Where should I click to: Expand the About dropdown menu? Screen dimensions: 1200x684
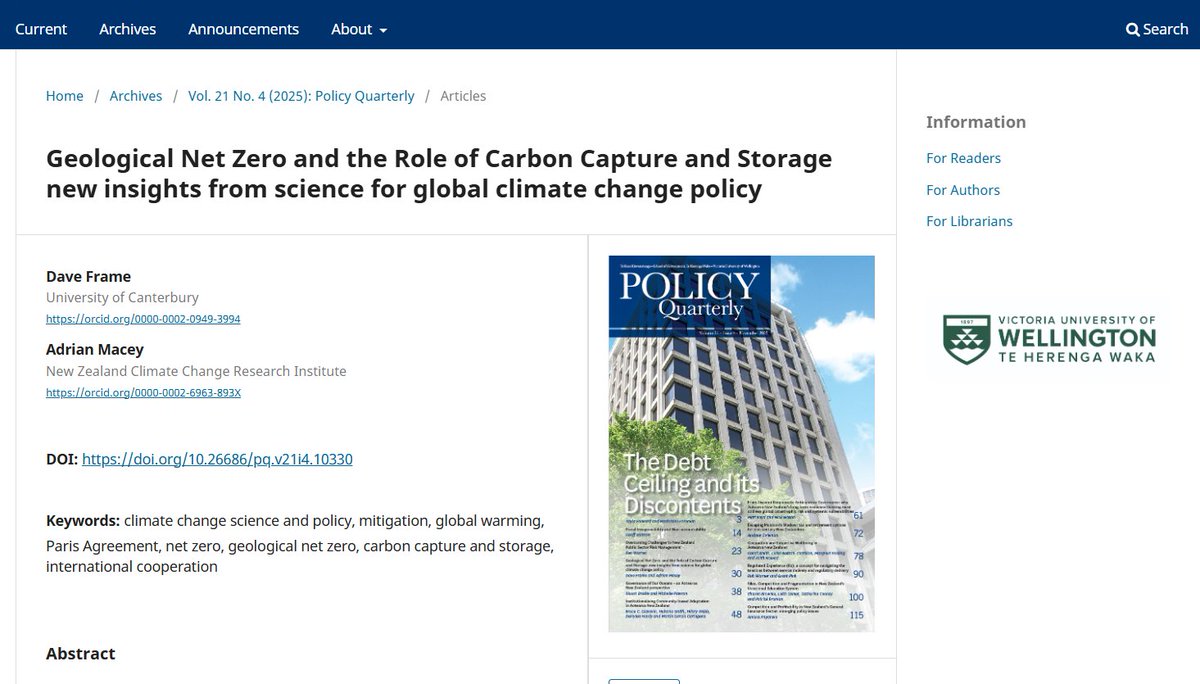tap(359, 29)
